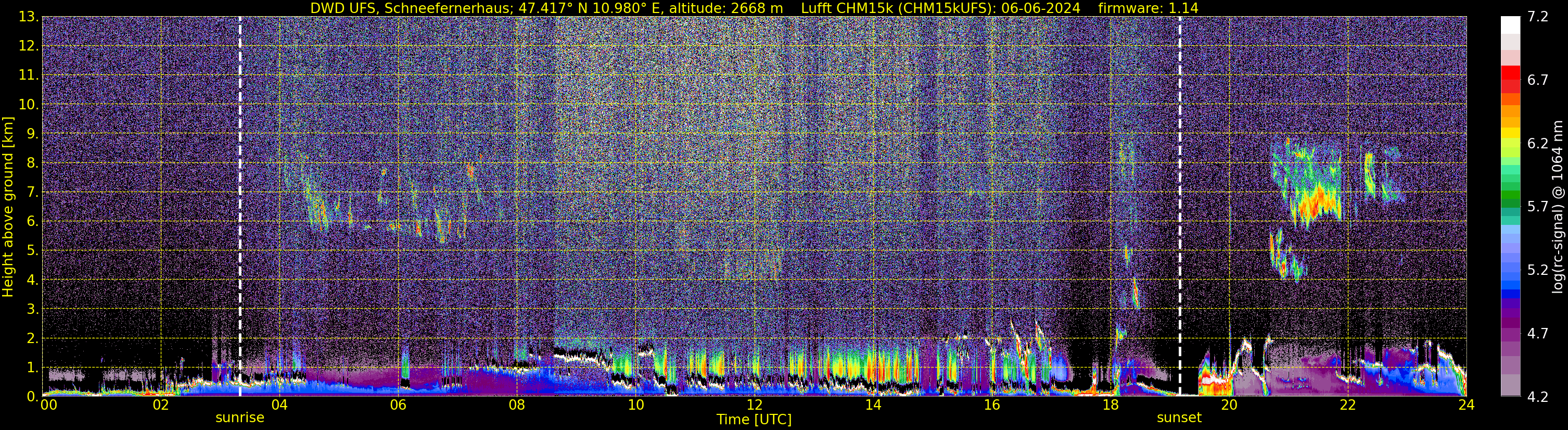Click the height axis tick label 2
The height and width of the screenshot is (430, 1568).
tap(32, 338)
